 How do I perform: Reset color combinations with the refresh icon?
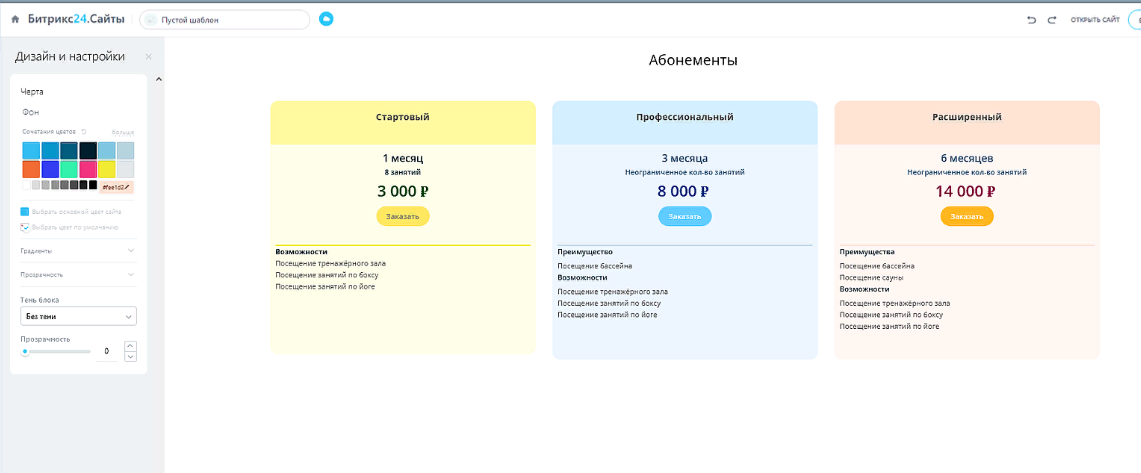[x=84, y=132]
